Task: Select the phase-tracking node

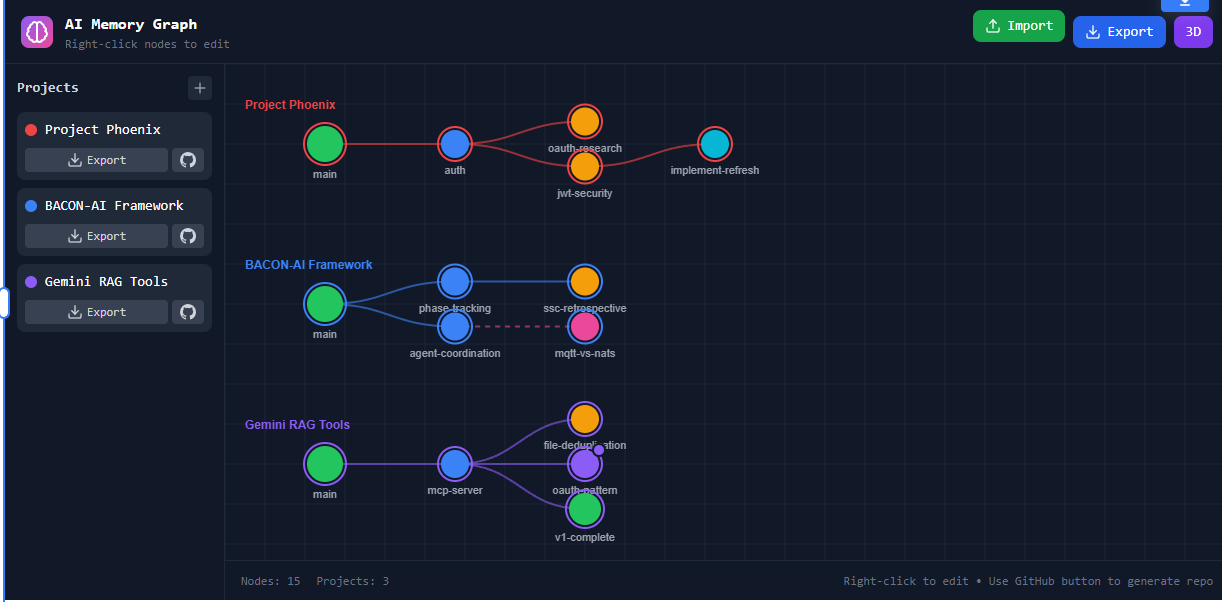Action: pos(455,282)
